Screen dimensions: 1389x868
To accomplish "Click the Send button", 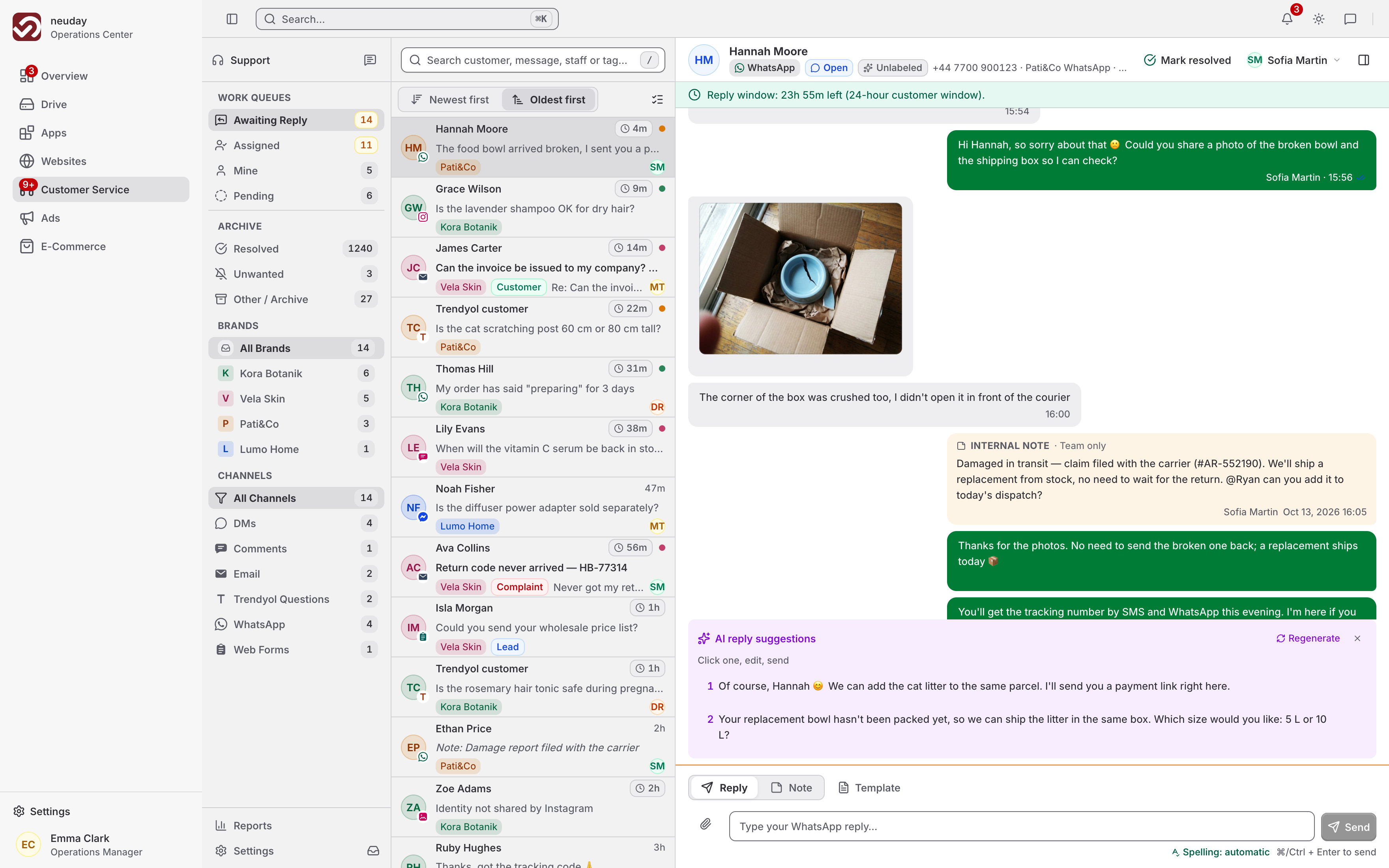I will pyautogui.click(x=1348, y=827).
